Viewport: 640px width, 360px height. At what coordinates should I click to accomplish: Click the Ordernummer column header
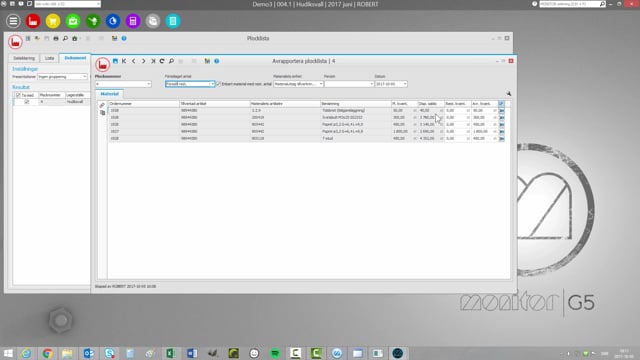point(144,104)
